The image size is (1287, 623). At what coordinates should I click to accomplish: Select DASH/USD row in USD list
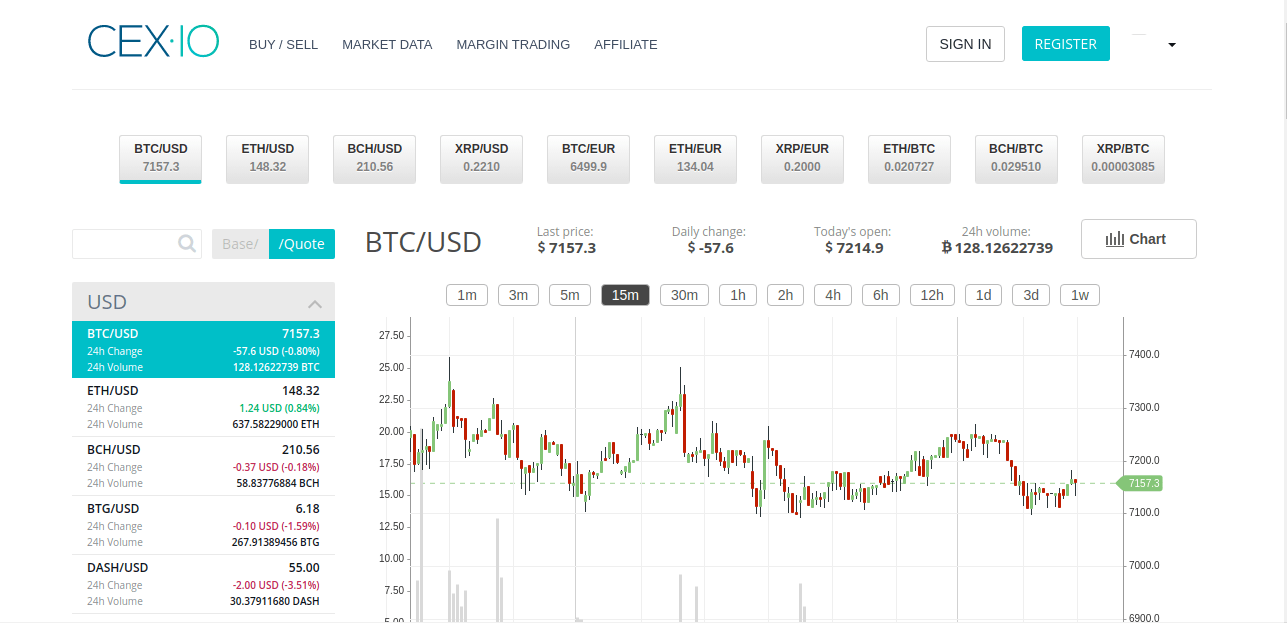click(203, 584)
